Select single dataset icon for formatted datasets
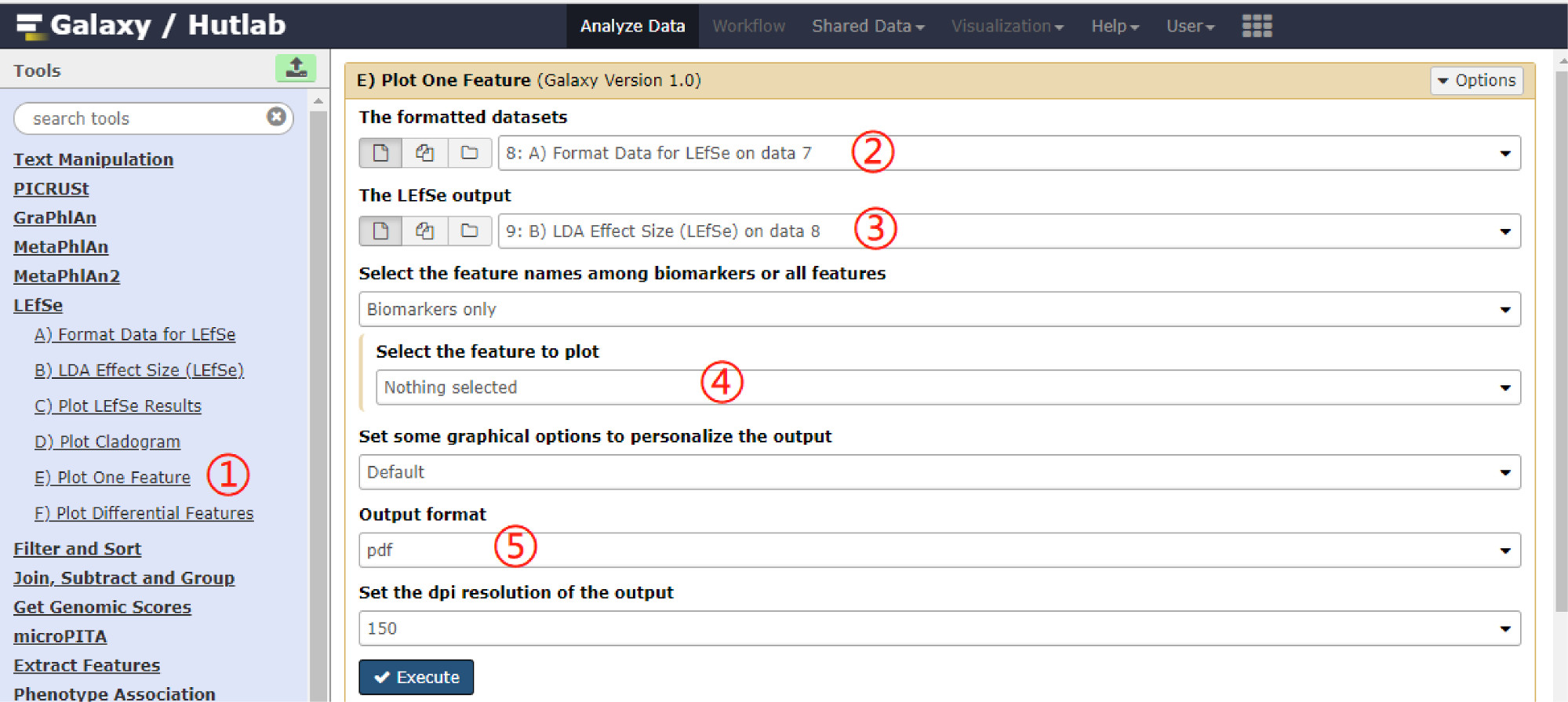Image resolution: width=1568 pixels, height=702 pixels. pos(380,153)
